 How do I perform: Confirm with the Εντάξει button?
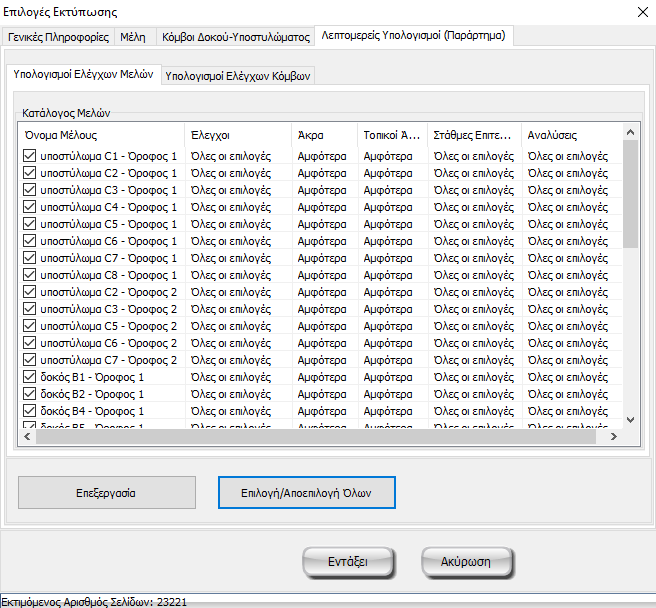tap(347, 562)
